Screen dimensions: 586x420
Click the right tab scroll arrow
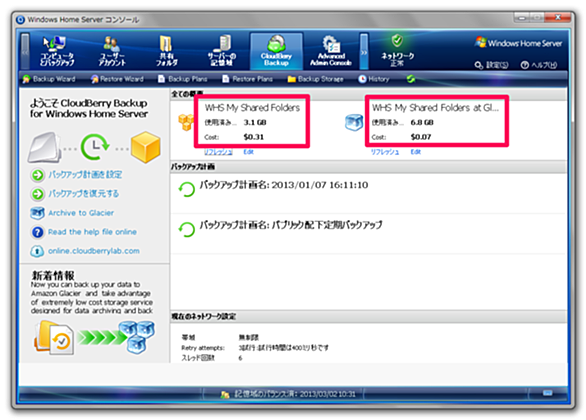tap(364, 51)
